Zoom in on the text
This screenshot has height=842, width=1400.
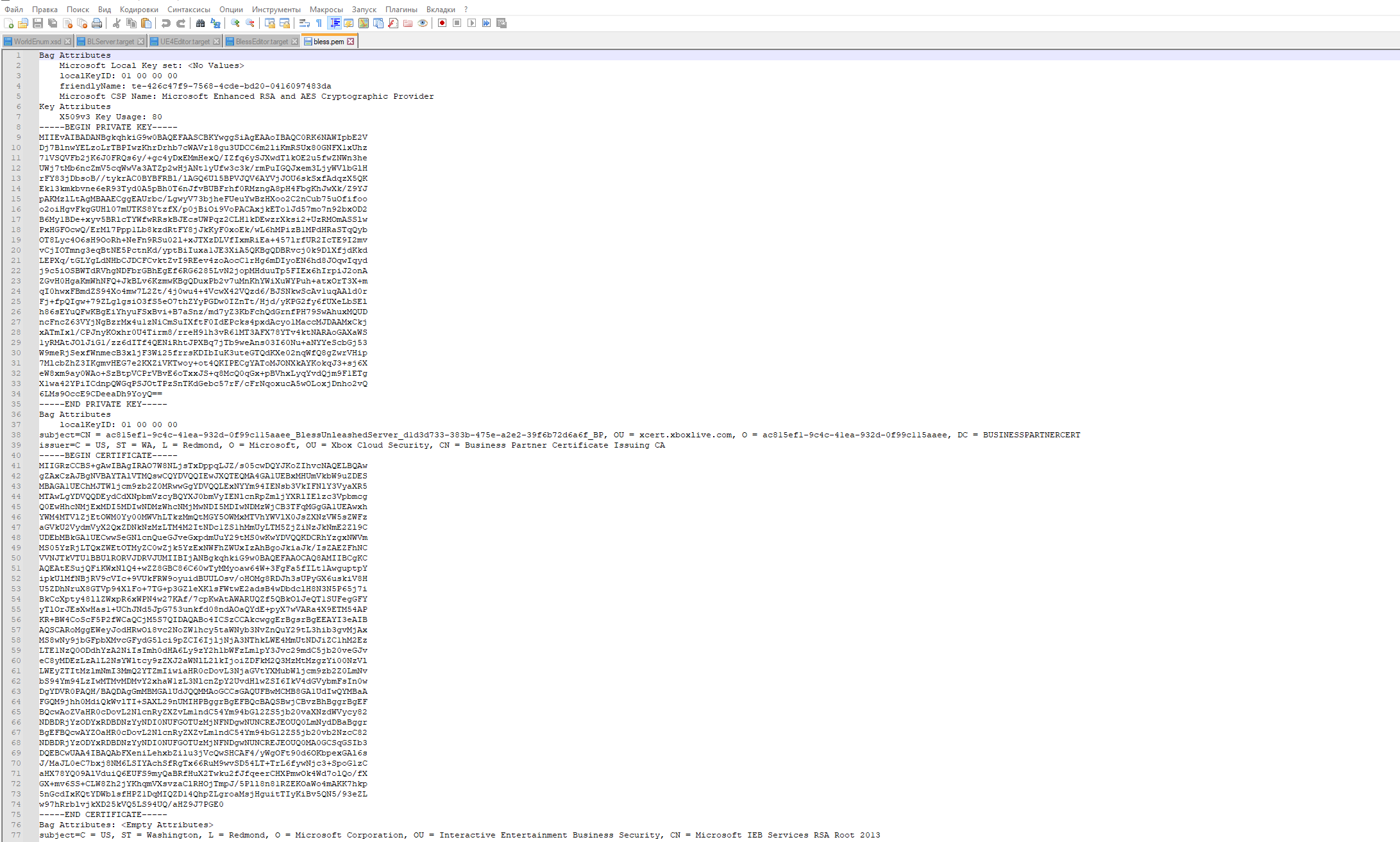click(x=235, y=23)
